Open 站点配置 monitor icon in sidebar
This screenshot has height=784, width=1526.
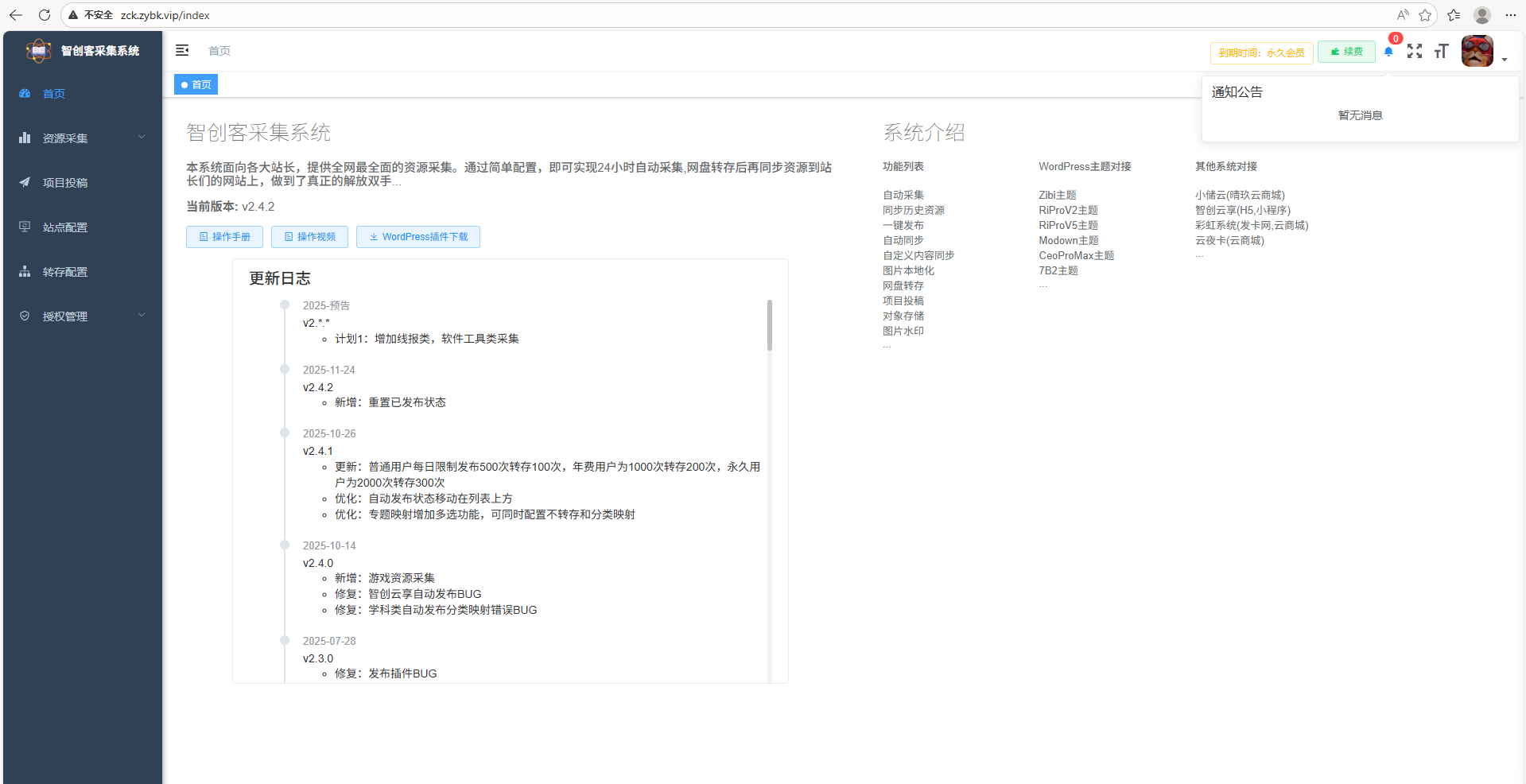pyautogui.click(x=25, y=227)
